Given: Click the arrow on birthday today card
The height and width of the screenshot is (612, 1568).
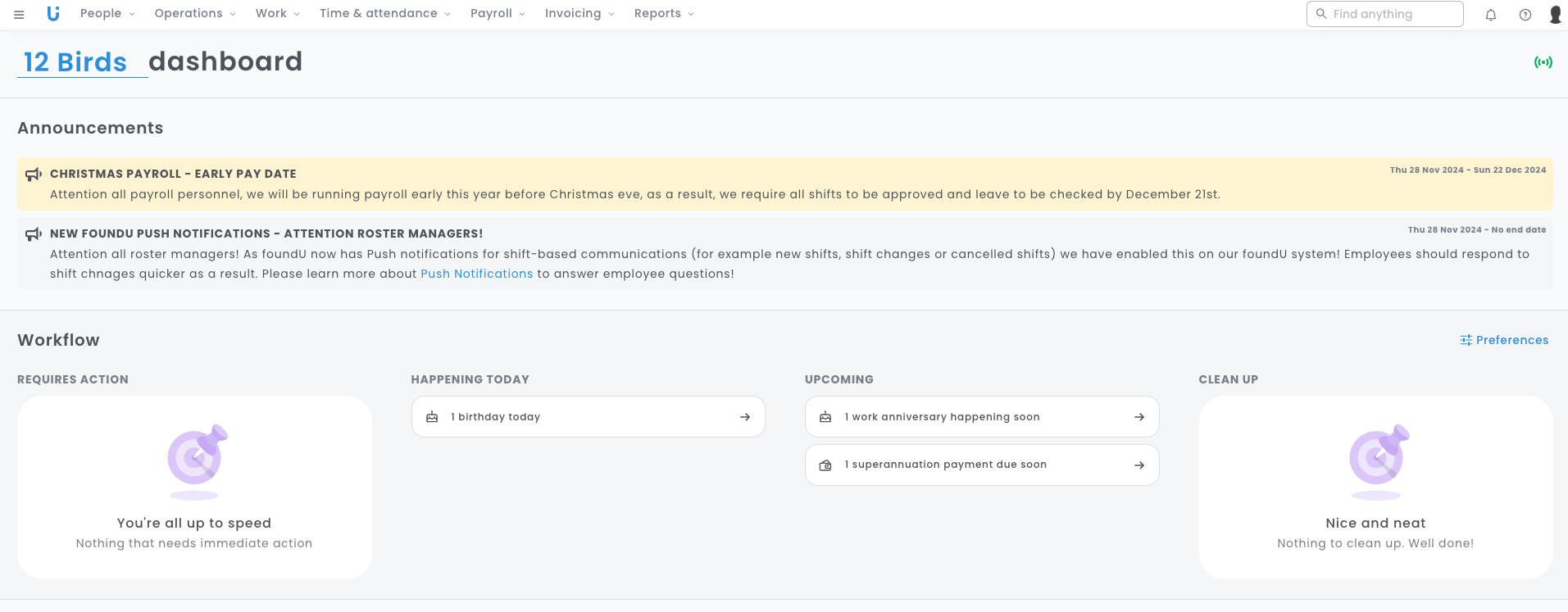Looking at the screenshot, I should click(745, 417).
